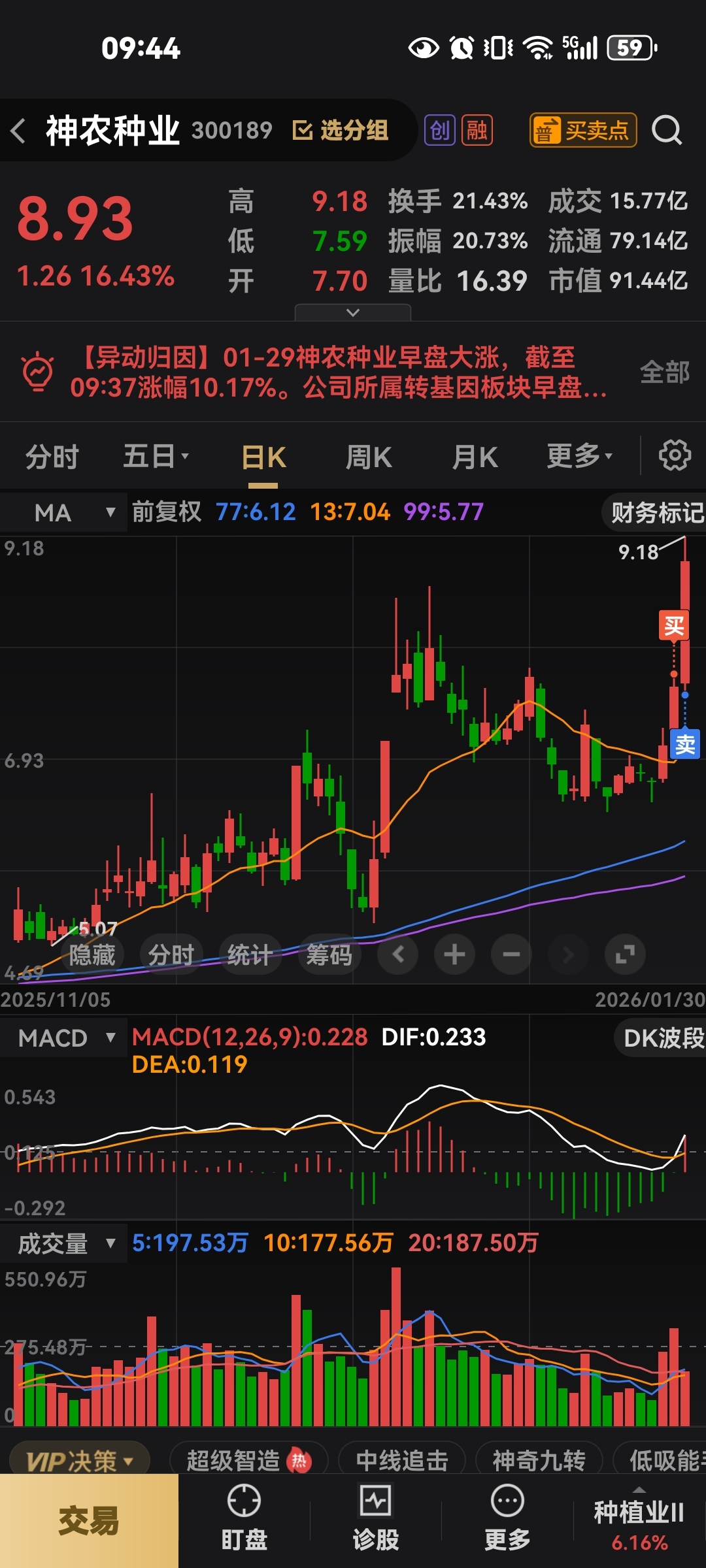The image size is (706, 1568).
Task: Add stock via 选分组 checkbox
Action: 340,130
